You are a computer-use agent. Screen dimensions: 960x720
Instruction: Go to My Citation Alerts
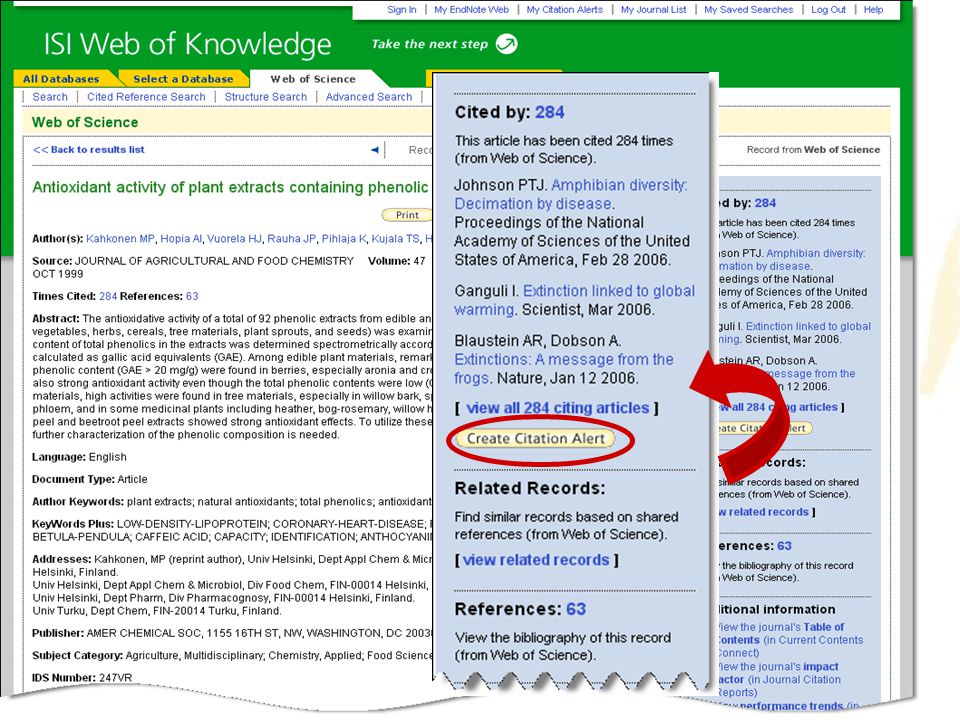[x=564, y=10]
